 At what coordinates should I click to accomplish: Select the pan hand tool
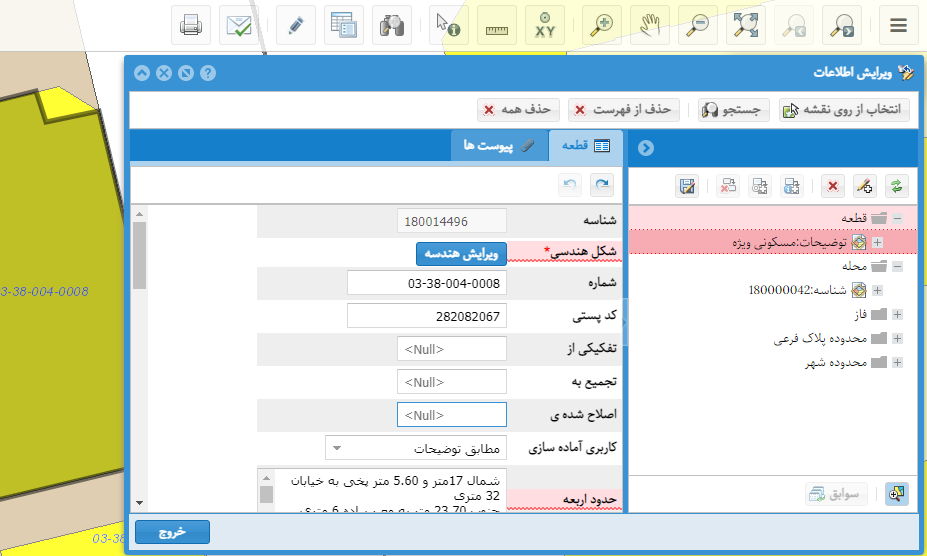click(650, 25)
